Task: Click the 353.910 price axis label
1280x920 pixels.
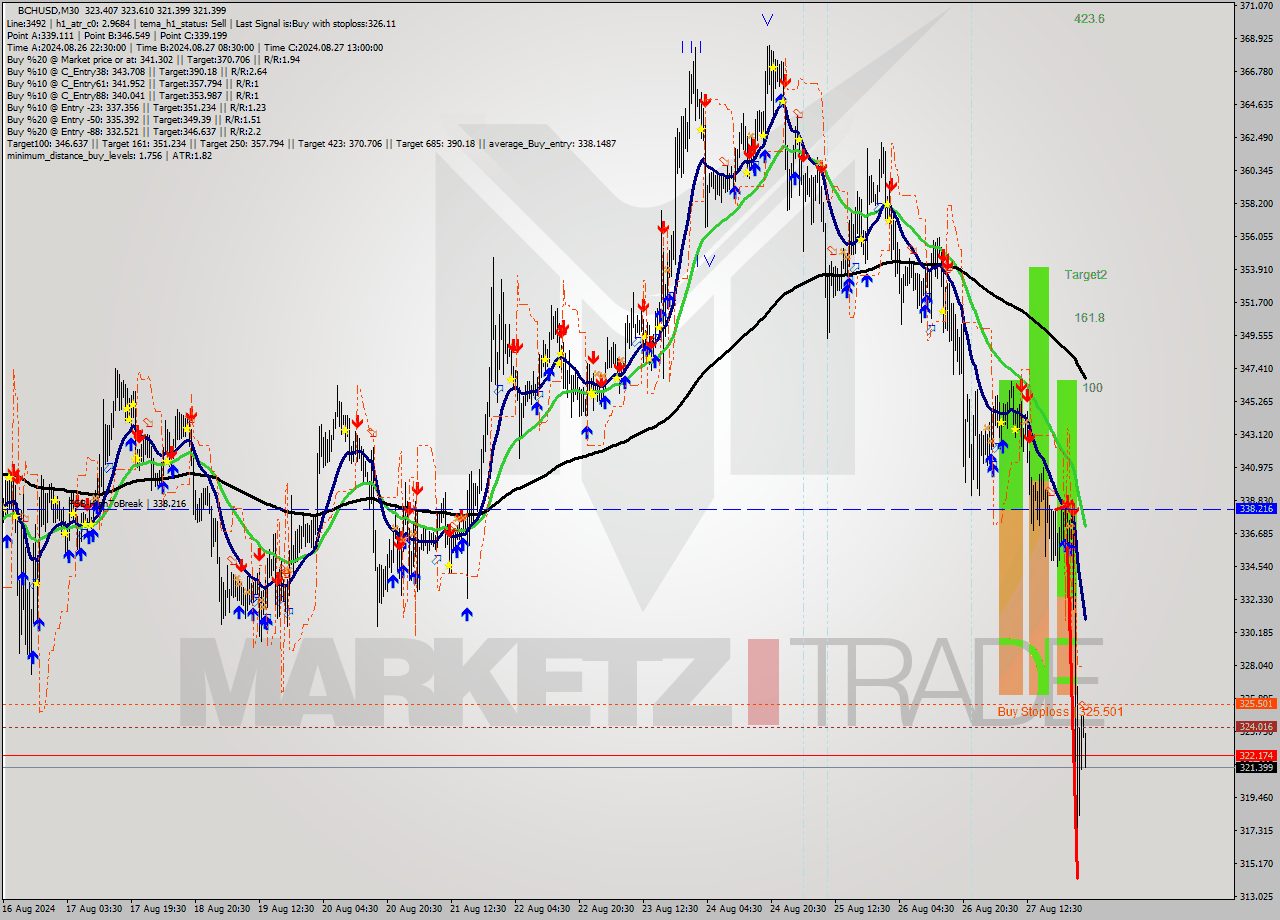Action: coord(1256,270)
